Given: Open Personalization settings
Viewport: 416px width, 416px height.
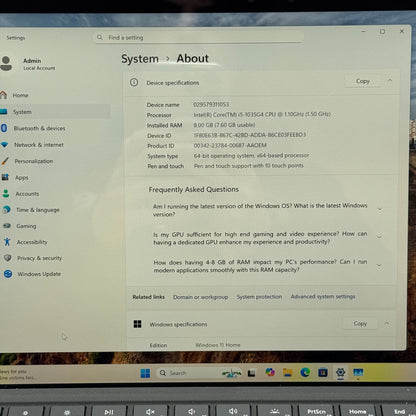Looking at the screenshot, I should coord(34,161).
